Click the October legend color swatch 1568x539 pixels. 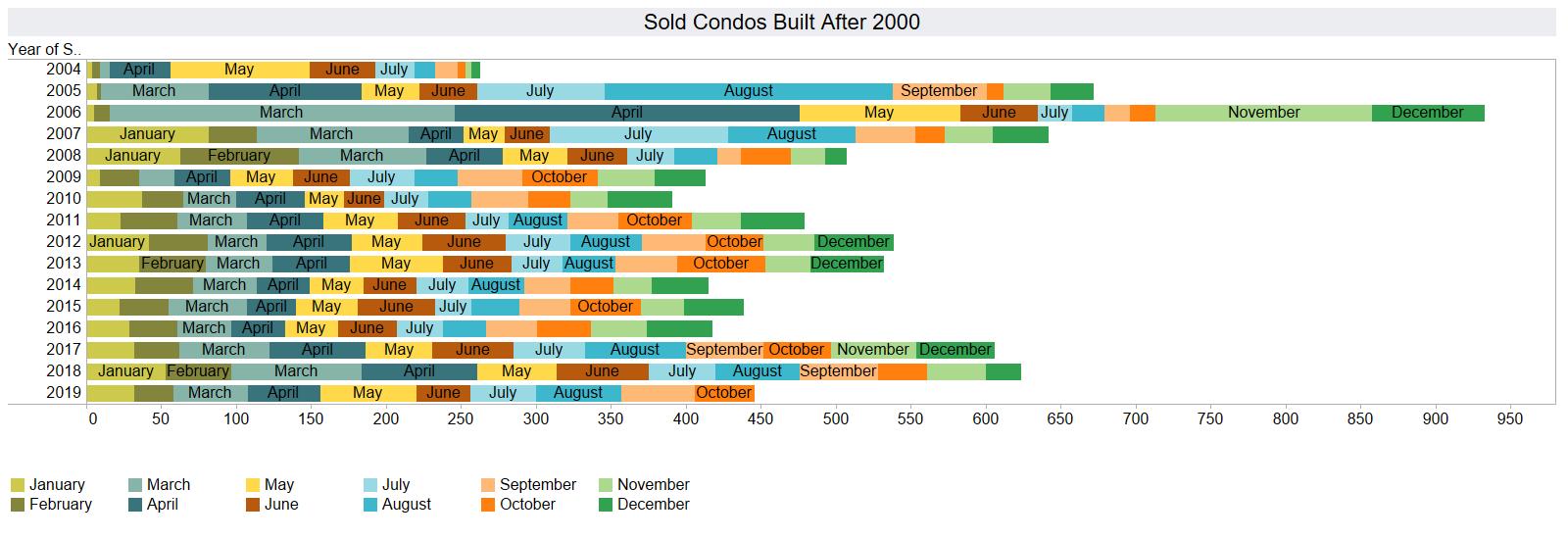point(488,505)
